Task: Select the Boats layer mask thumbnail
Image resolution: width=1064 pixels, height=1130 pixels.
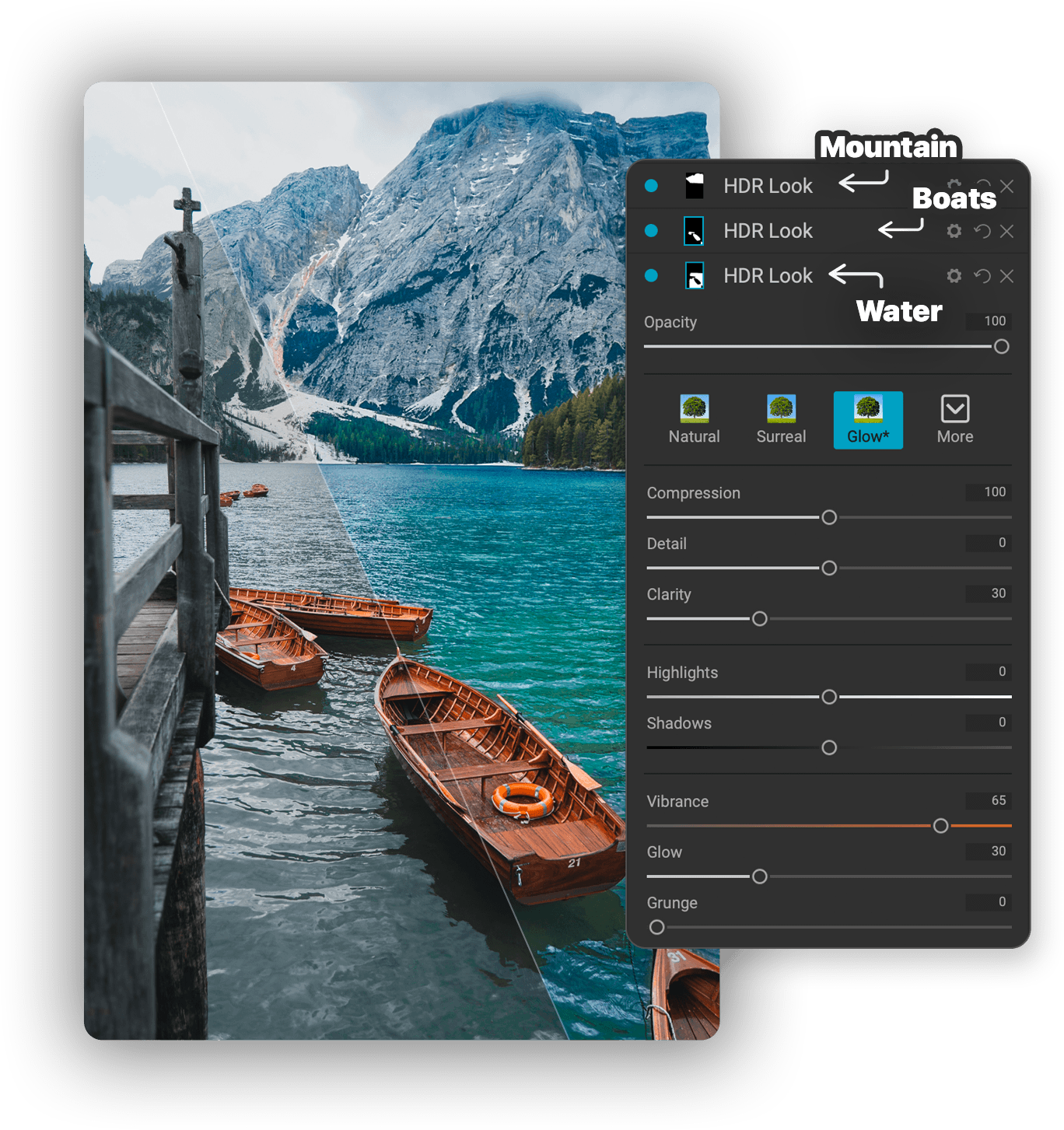Action: click(695, 231)
